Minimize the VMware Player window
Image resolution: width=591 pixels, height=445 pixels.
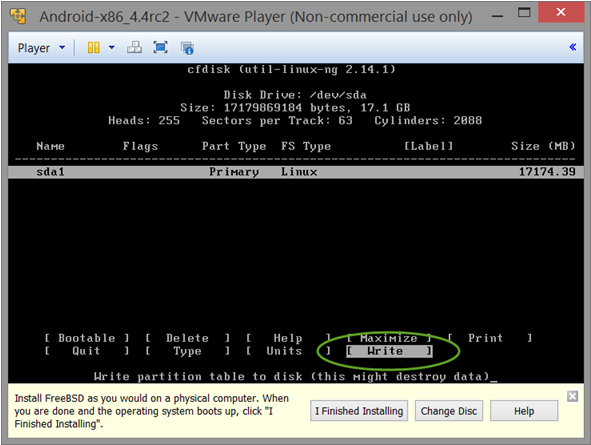tap(498, 15)
